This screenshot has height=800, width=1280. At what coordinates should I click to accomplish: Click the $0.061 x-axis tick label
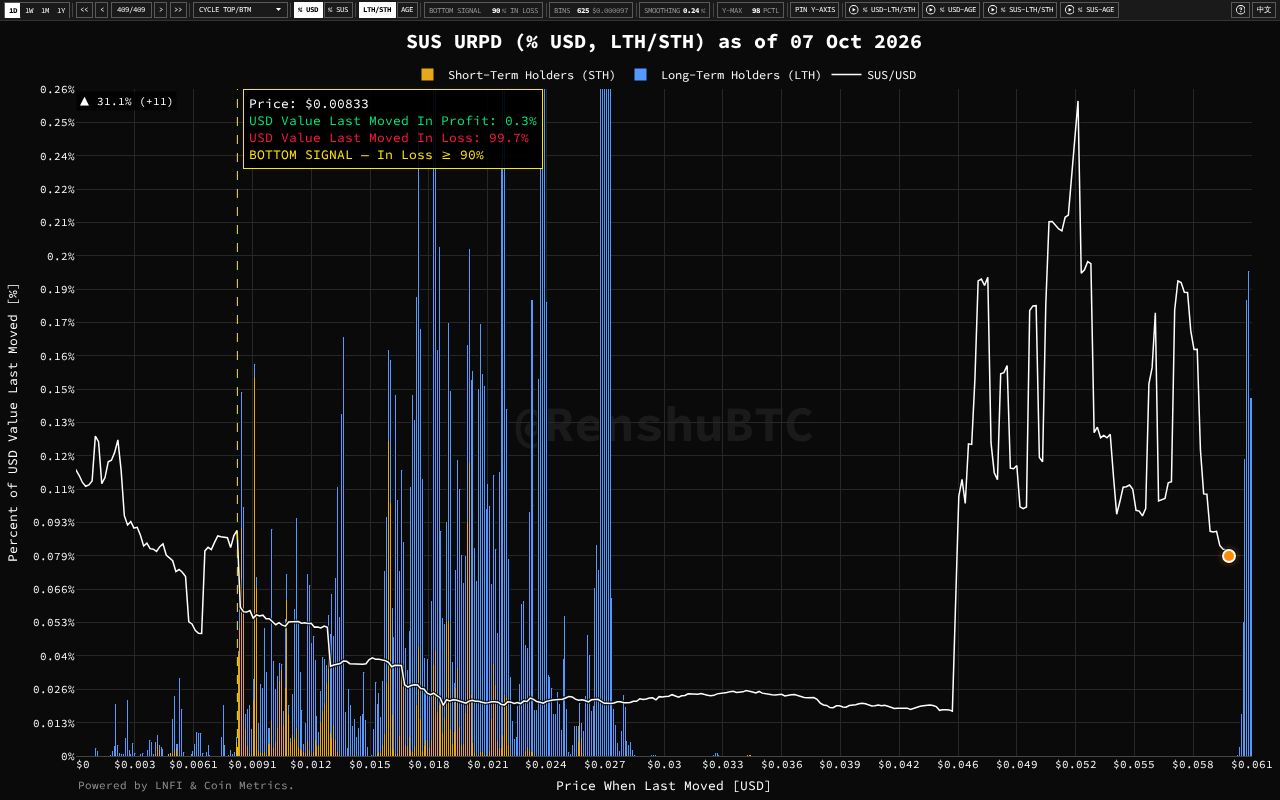[1251, 765]
